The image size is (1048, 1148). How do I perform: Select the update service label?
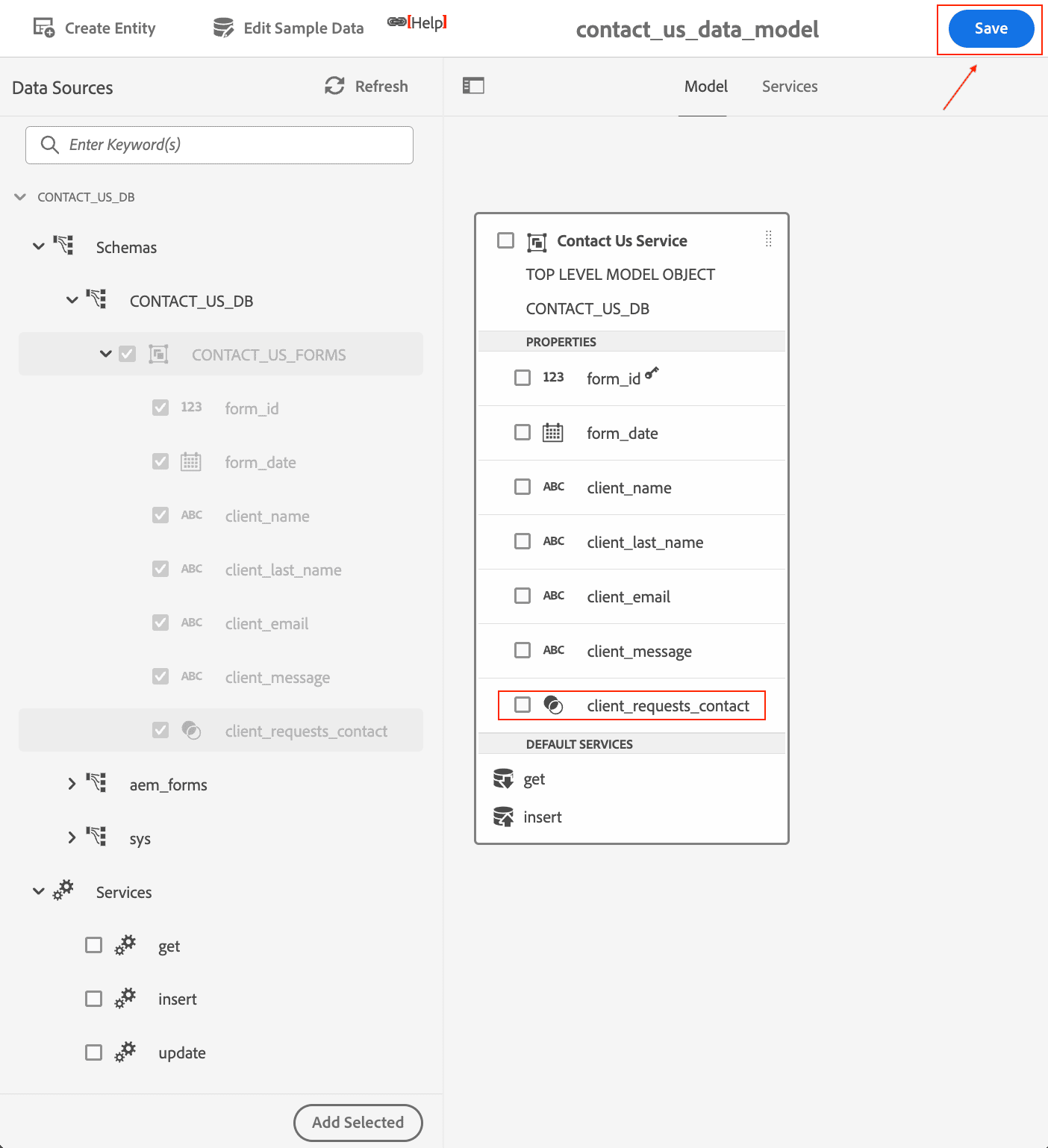182,1053
